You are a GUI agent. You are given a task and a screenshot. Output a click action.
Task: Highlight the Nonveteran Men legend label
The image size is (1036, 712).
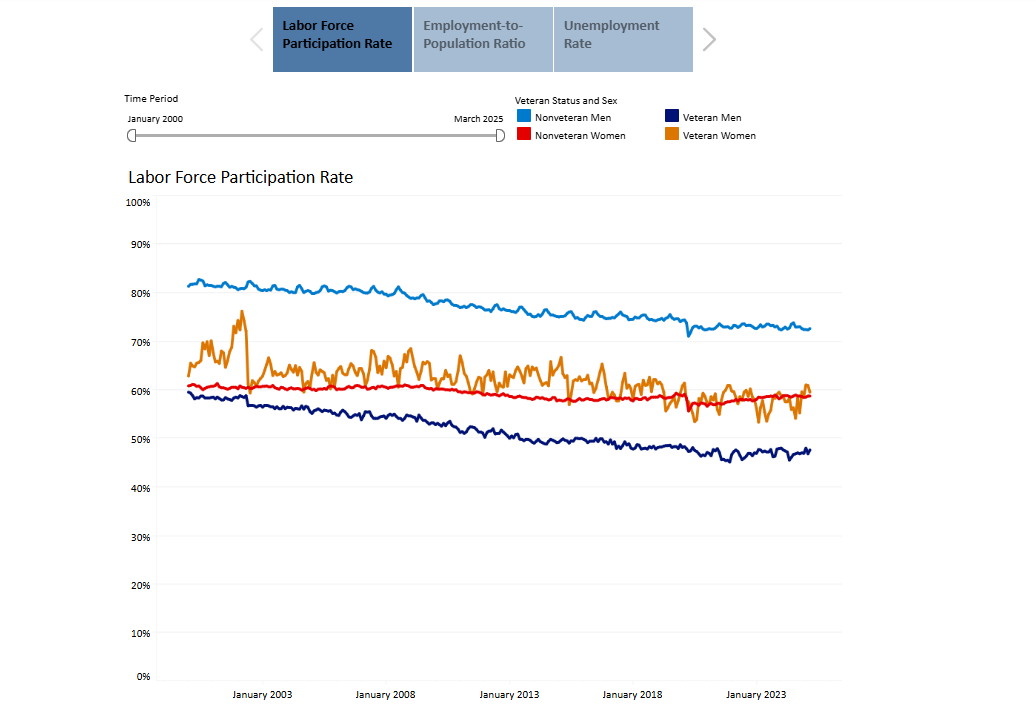pos(573,118)
